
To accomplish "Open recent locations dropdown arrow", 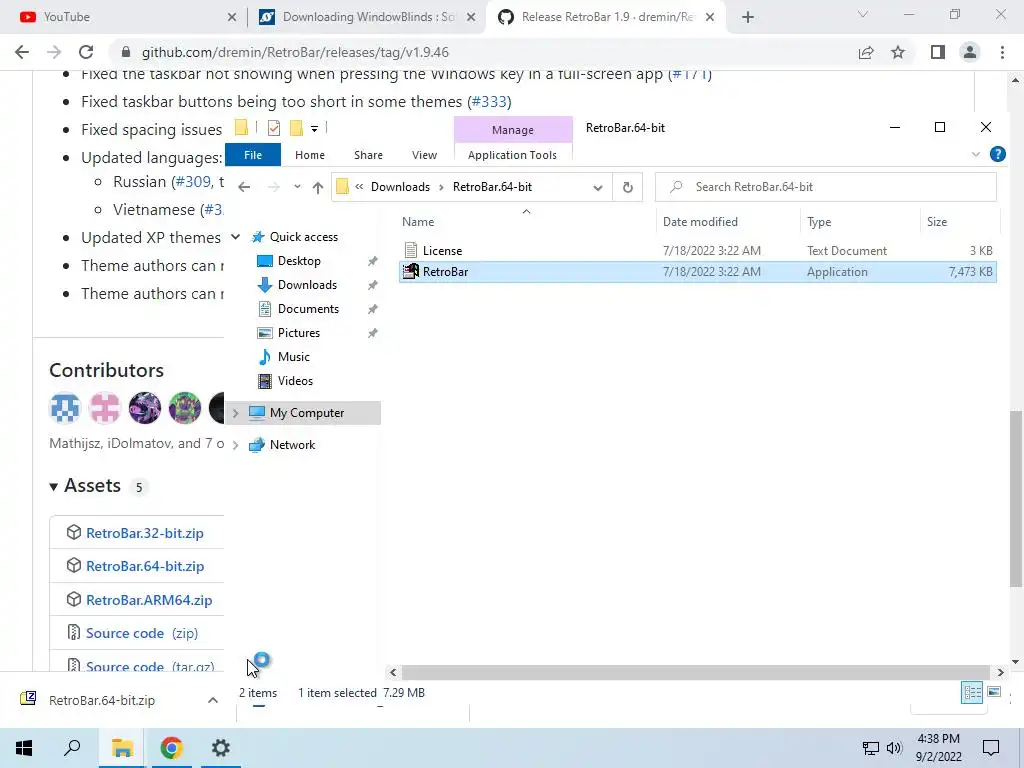I will click(297, 187).
